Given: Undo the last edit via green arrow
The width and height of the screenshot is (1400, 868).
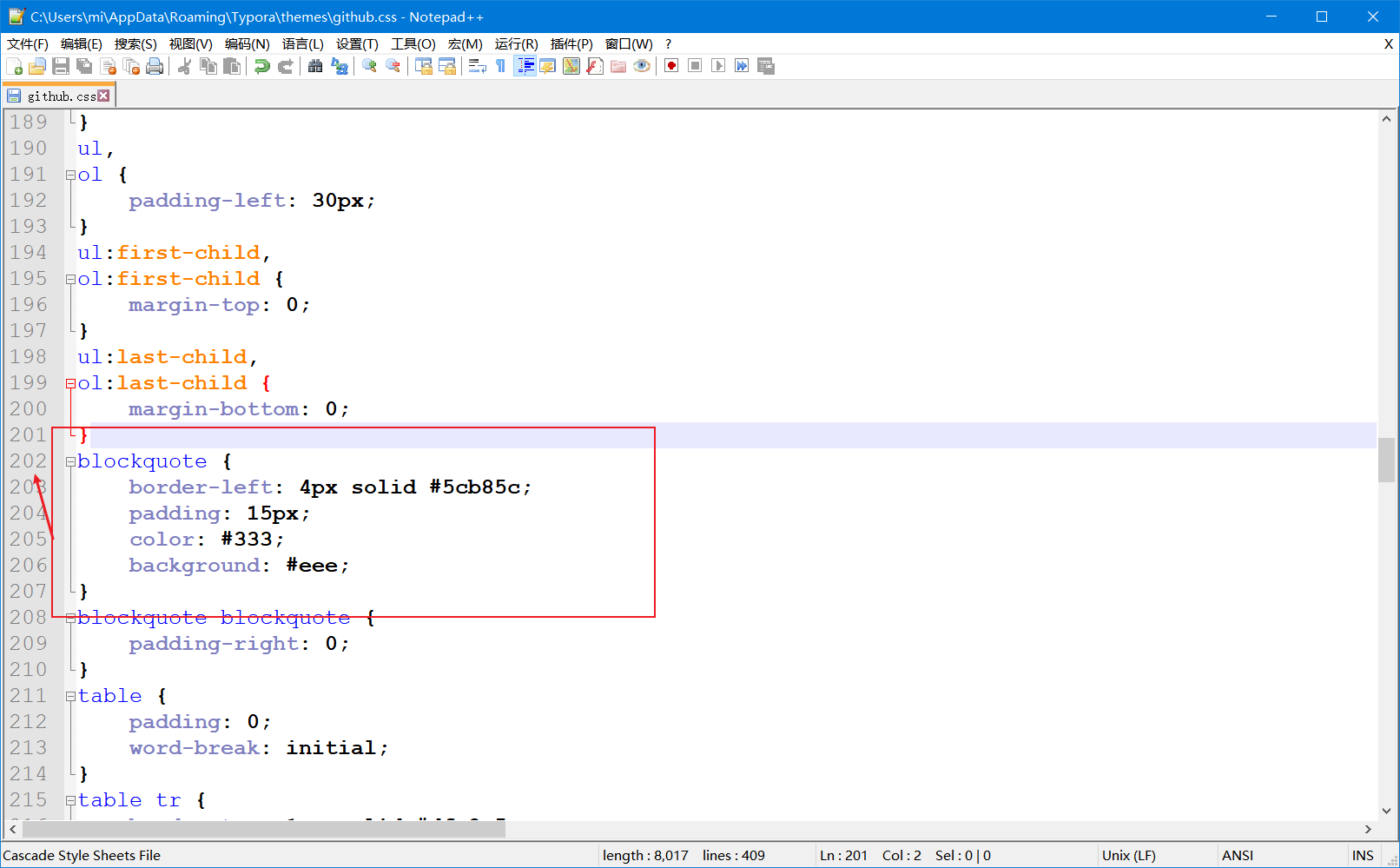Looking at the screenshot, I should coord(261,66).
